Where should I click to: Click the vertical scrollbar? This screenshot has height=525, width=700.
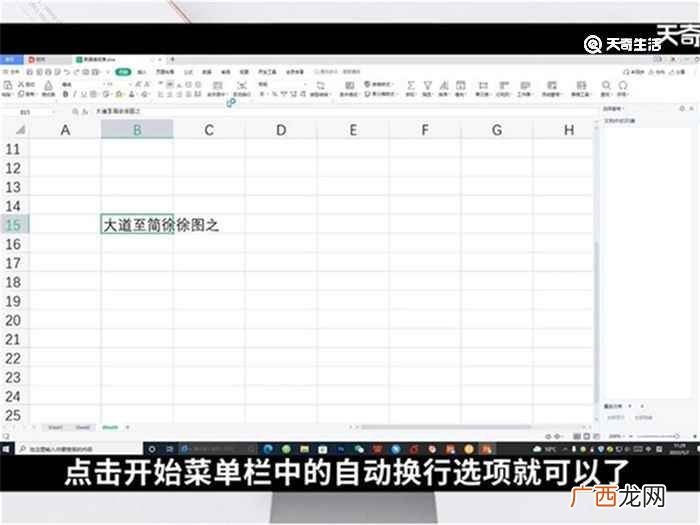[x=597, y=321]
